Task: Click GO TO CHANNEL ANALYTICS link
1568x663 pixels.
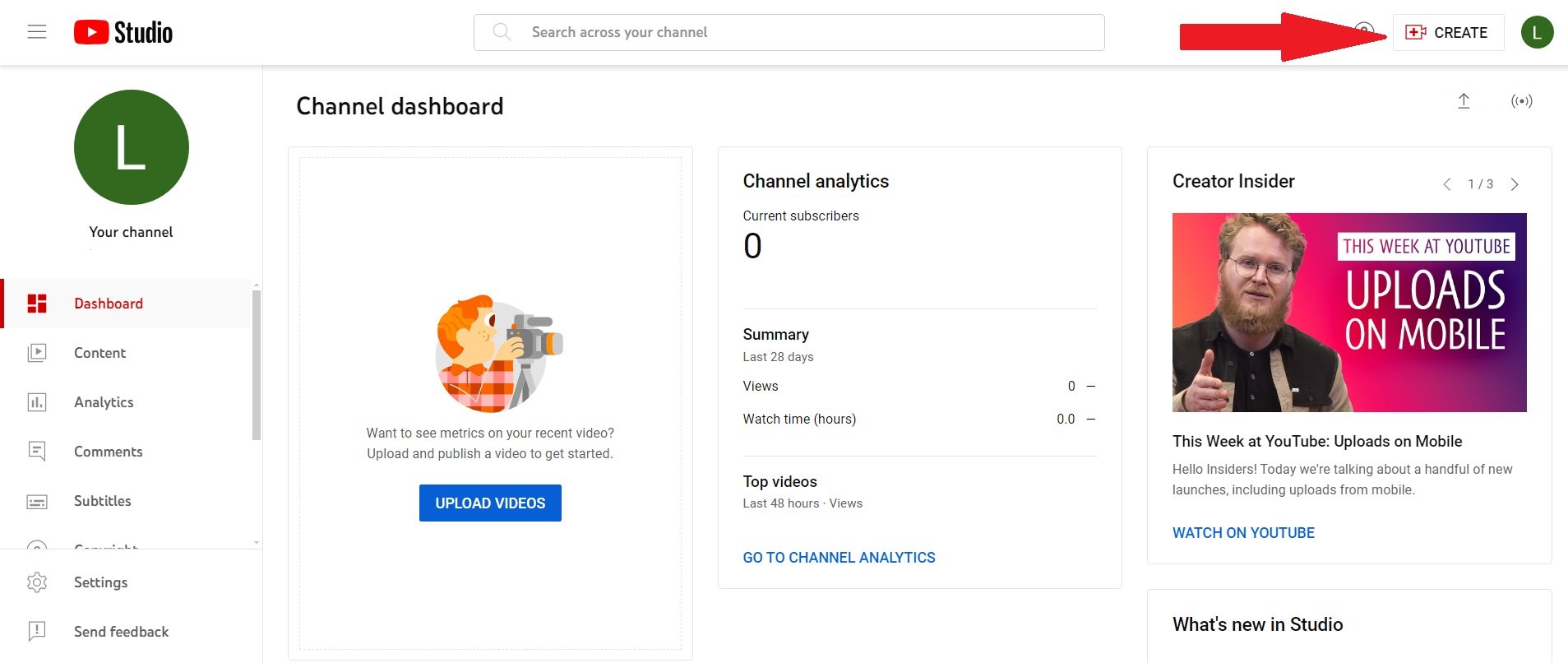Action: pos(839,558)
